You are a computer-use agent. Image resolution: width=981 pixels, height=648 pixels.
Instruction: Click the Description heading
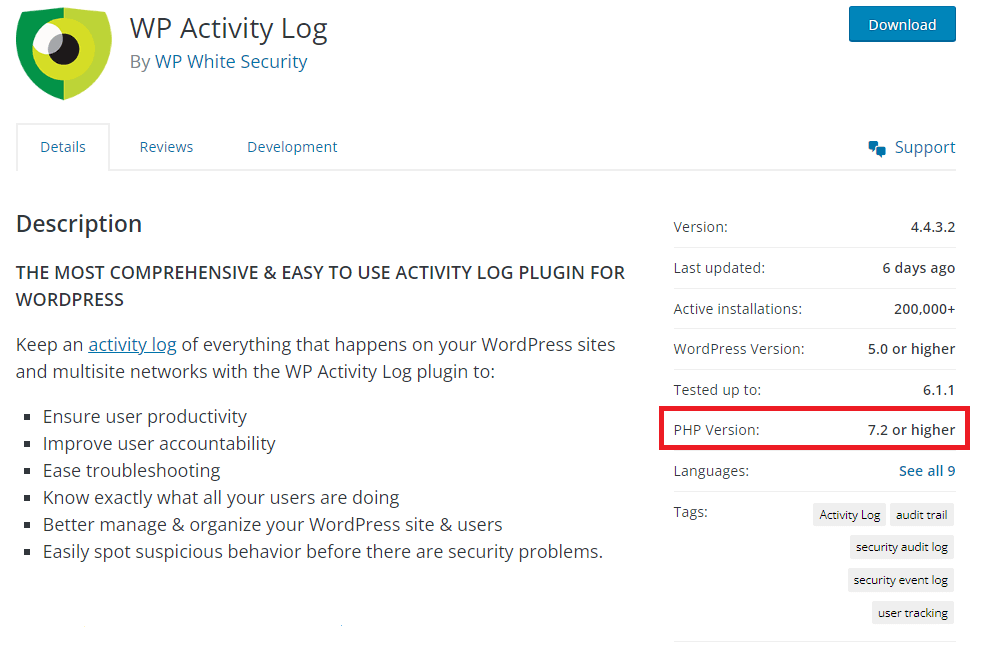[79, 223]
